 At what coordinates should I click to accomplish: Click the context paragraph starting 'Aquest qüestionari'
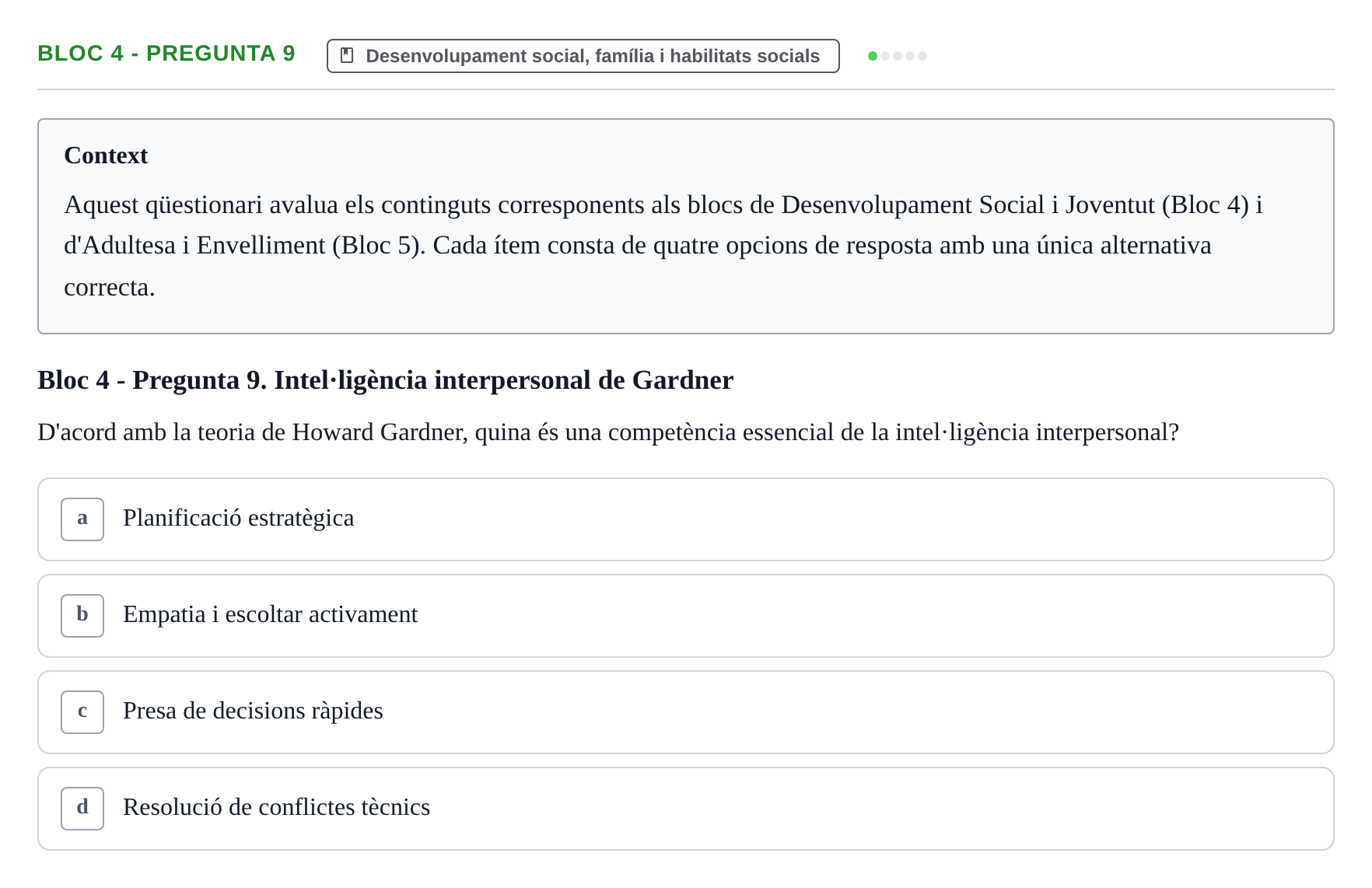(663, 246)
